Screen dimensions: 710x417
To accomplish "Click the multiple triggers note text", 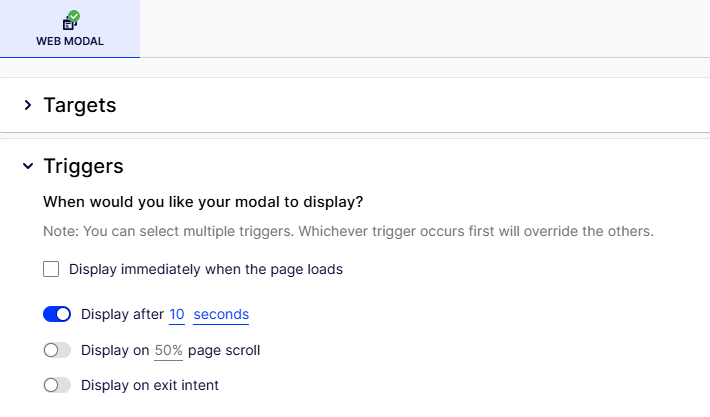I will pos(349,231).
